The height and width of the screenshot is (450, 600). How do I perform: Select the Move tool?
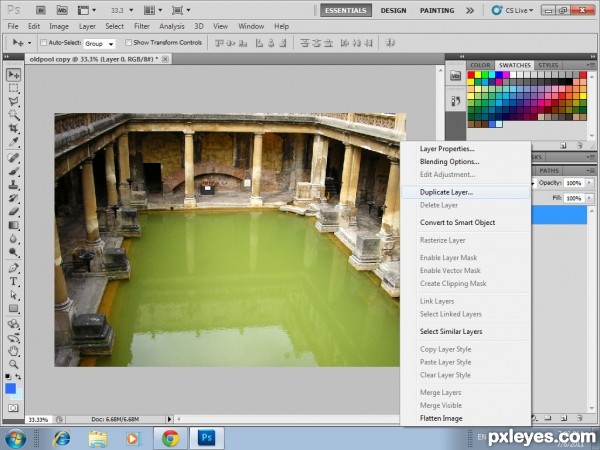[x=13, y=75]
